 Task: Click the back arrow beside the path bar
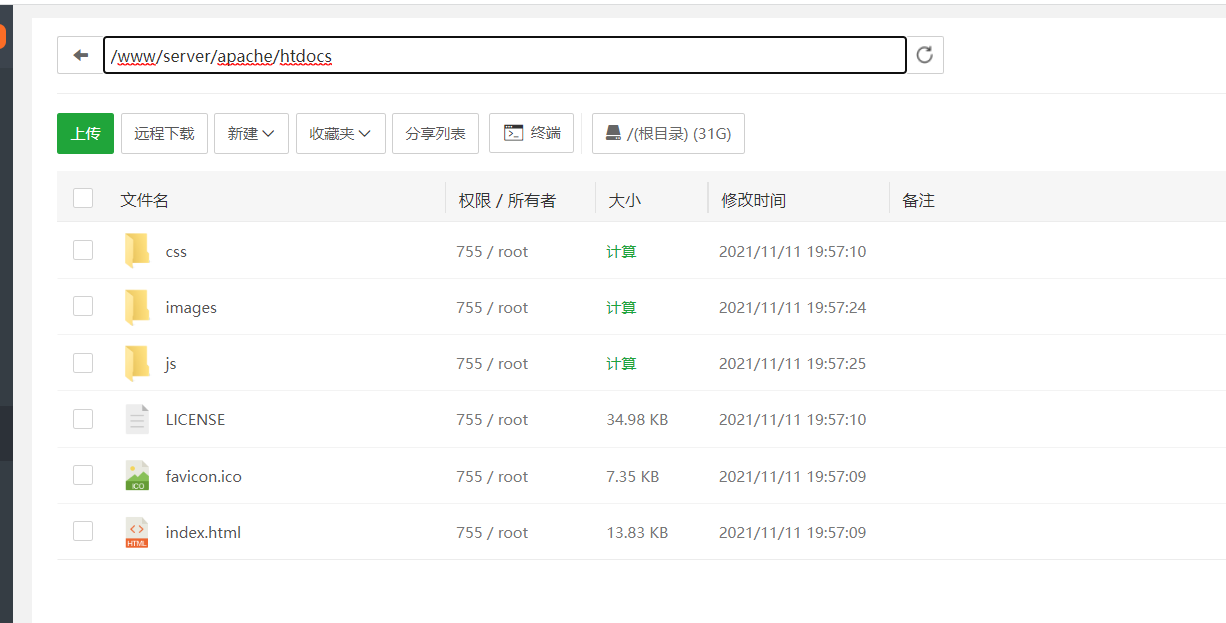click(80, 55)
